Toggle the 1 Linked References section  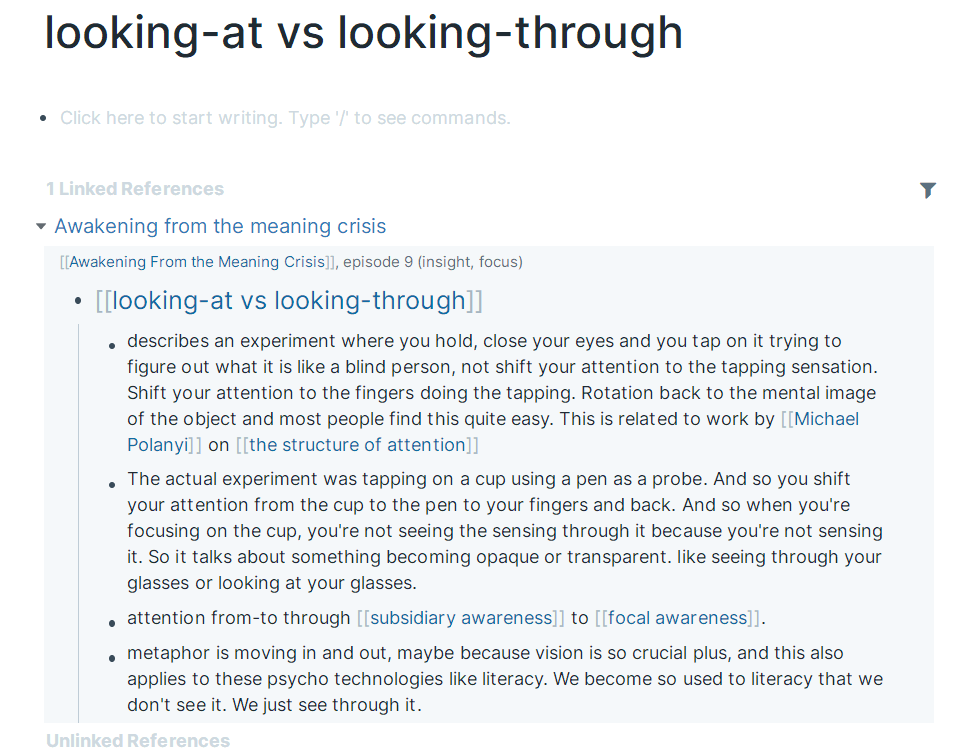point(135,189)
